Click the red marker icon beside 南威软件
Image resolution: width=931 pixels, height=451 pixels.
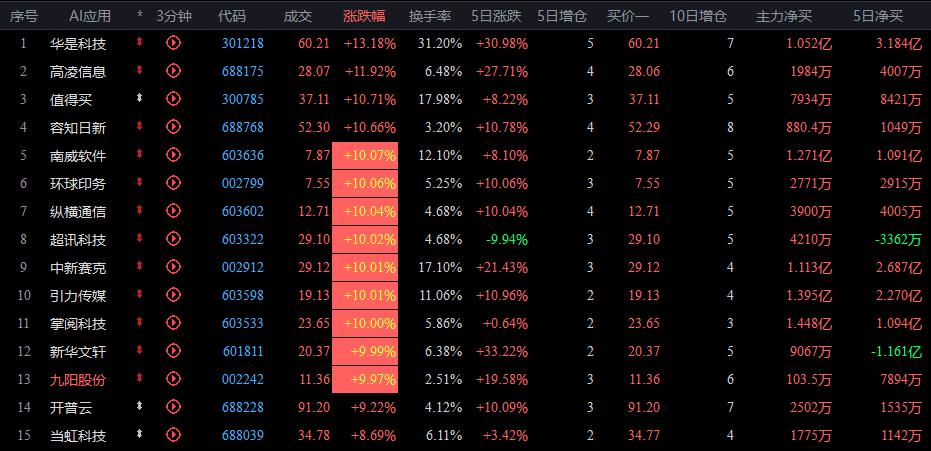coord(140,154)
